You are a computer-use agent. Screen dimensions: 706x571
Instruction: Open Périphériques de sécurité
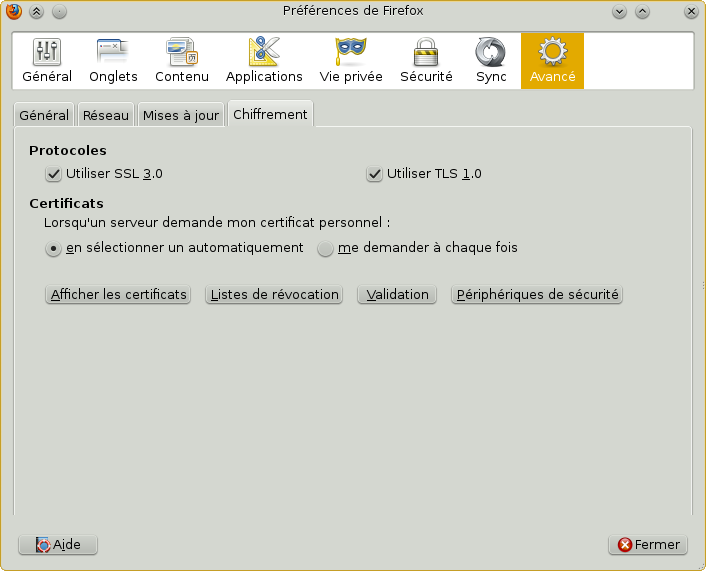(537, 295)
